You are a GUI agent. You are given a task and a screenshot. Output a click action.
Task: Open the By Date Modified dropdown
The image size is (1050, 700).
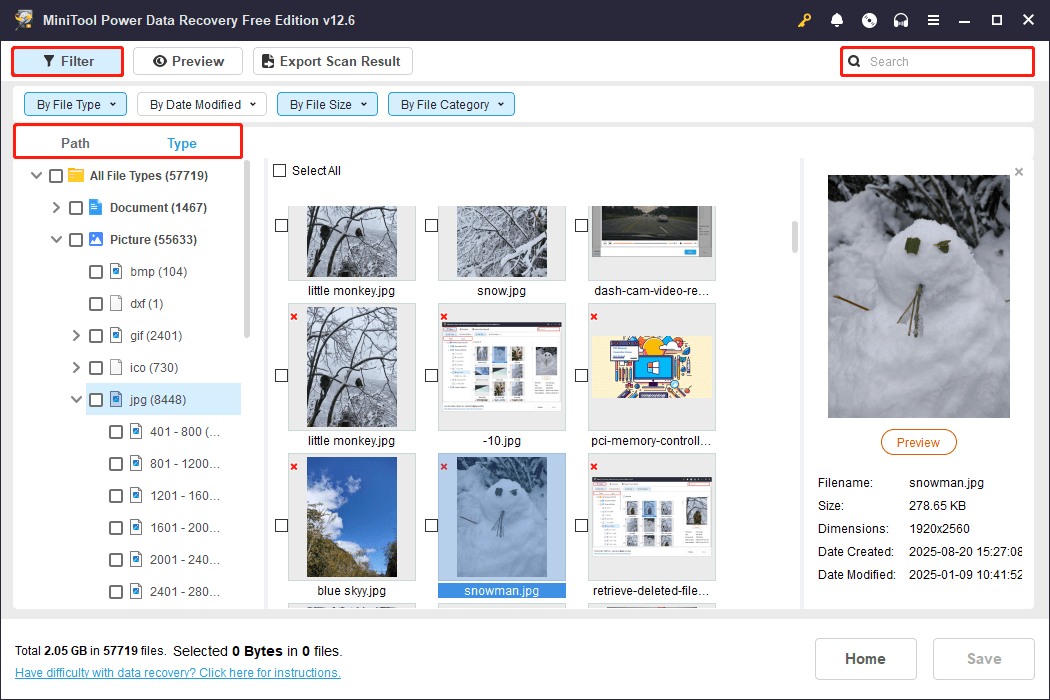pos(201,104)
